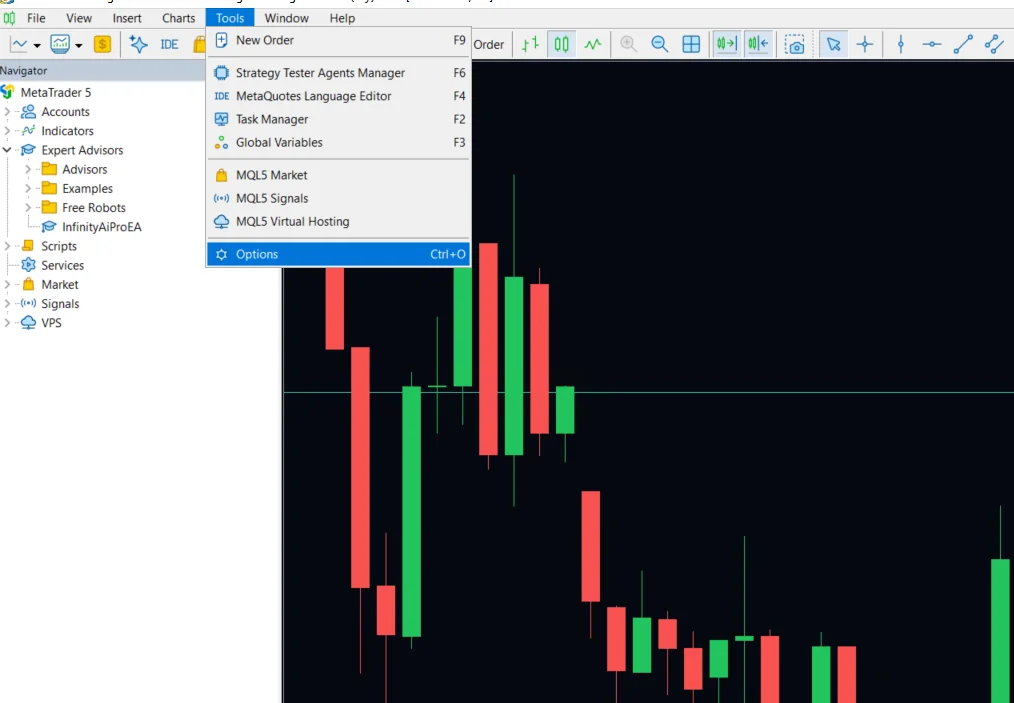Select Services in the Navigator
This screenshot has width=1014, height=703.
click(63, 265)
